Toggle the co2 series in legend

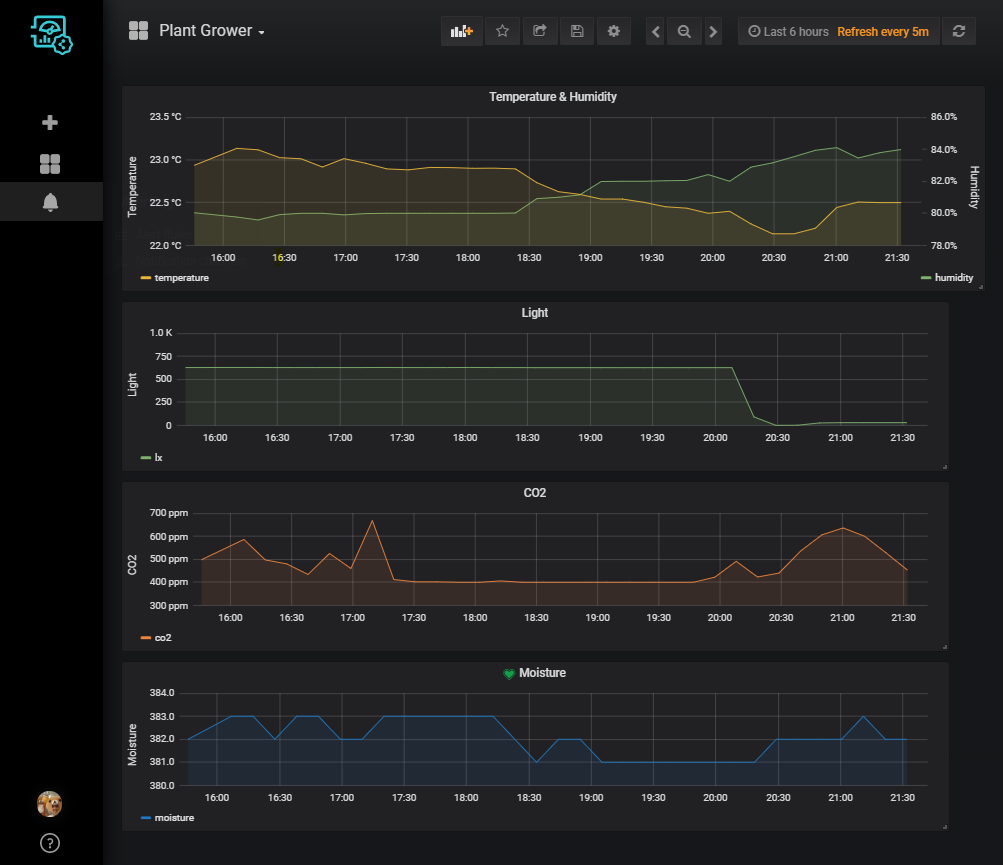coord(162,637)
